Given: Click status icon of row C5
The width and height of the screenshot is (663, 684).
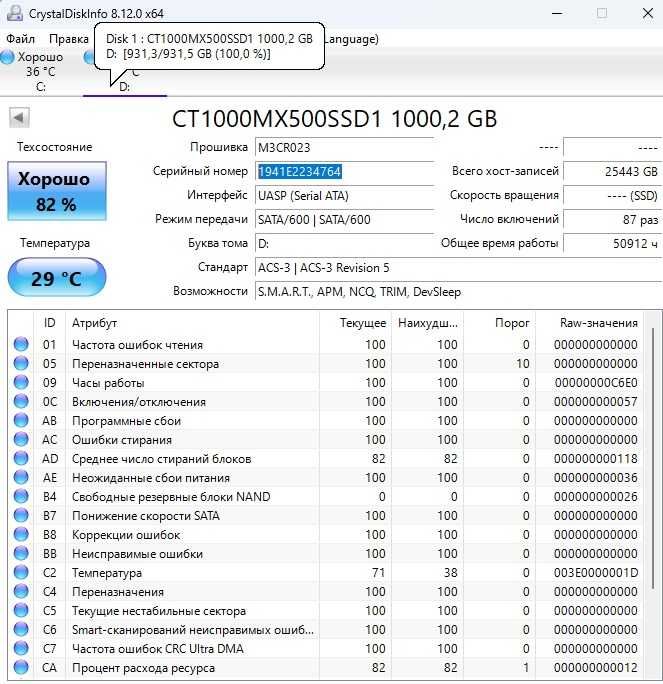Looking at the screenshot, I should (21, 611).
